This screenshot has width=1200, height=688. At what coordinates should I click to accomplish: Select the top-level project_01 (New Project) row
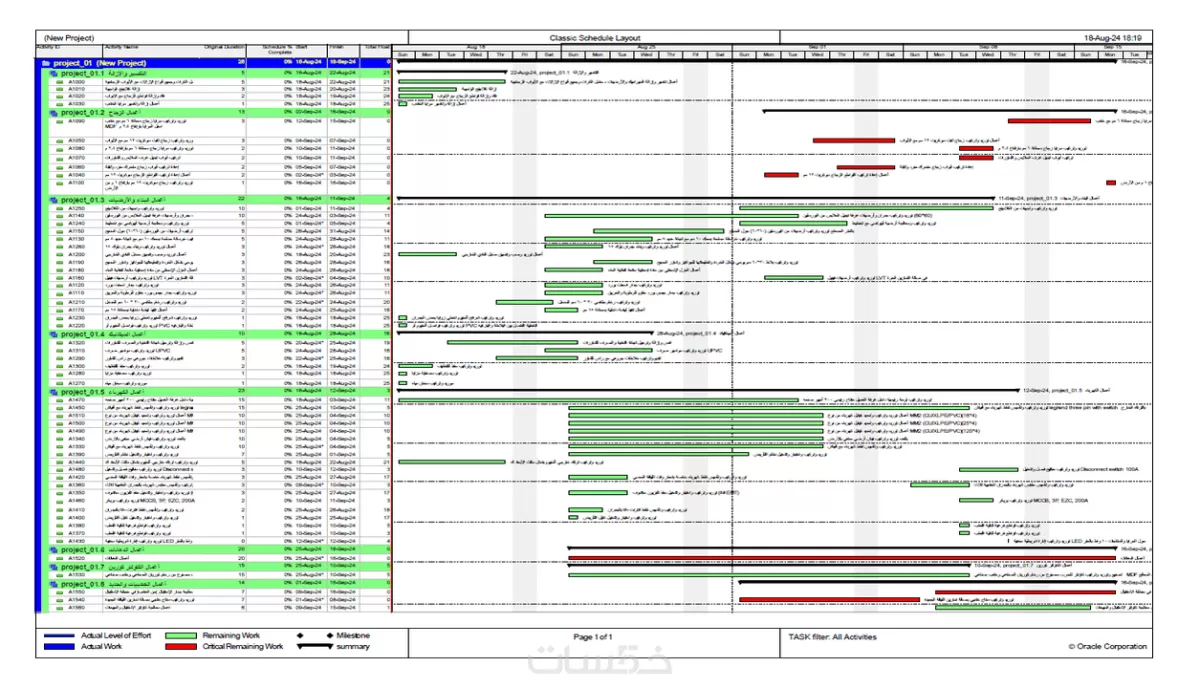click(215, 63)
